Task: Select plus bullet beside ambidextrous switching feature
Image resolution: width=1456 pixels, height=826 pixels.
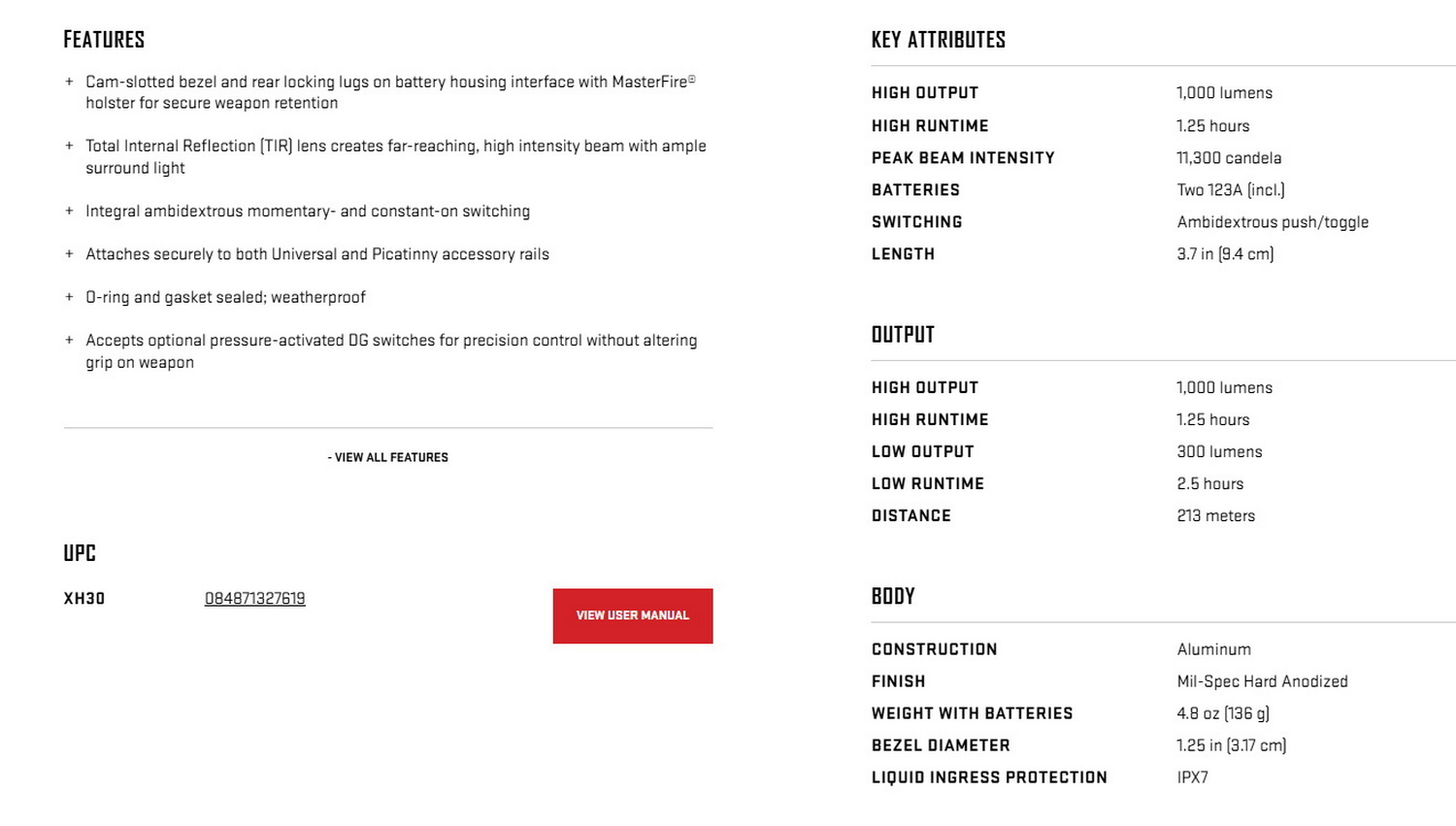Action: (69, 212)
